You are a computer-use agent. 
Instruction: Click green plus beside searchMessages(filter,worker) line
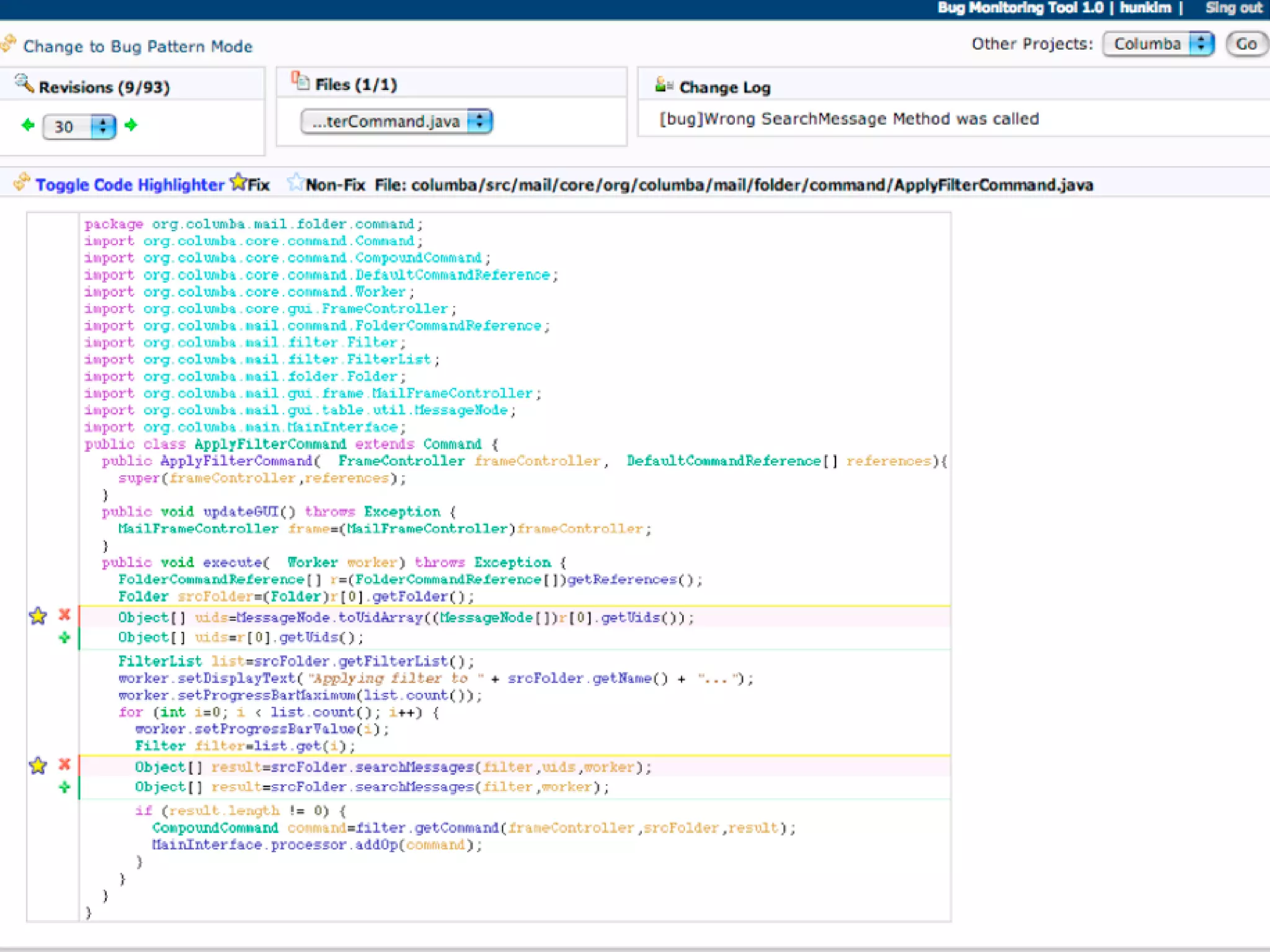[64, 787]
